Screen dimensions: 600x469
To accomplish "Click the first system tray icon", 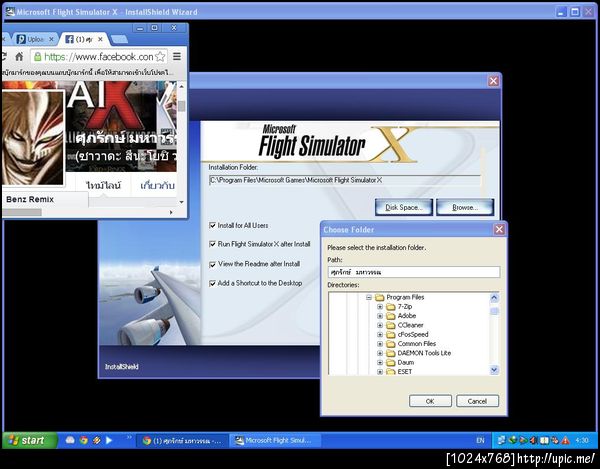I will point(501,440).
